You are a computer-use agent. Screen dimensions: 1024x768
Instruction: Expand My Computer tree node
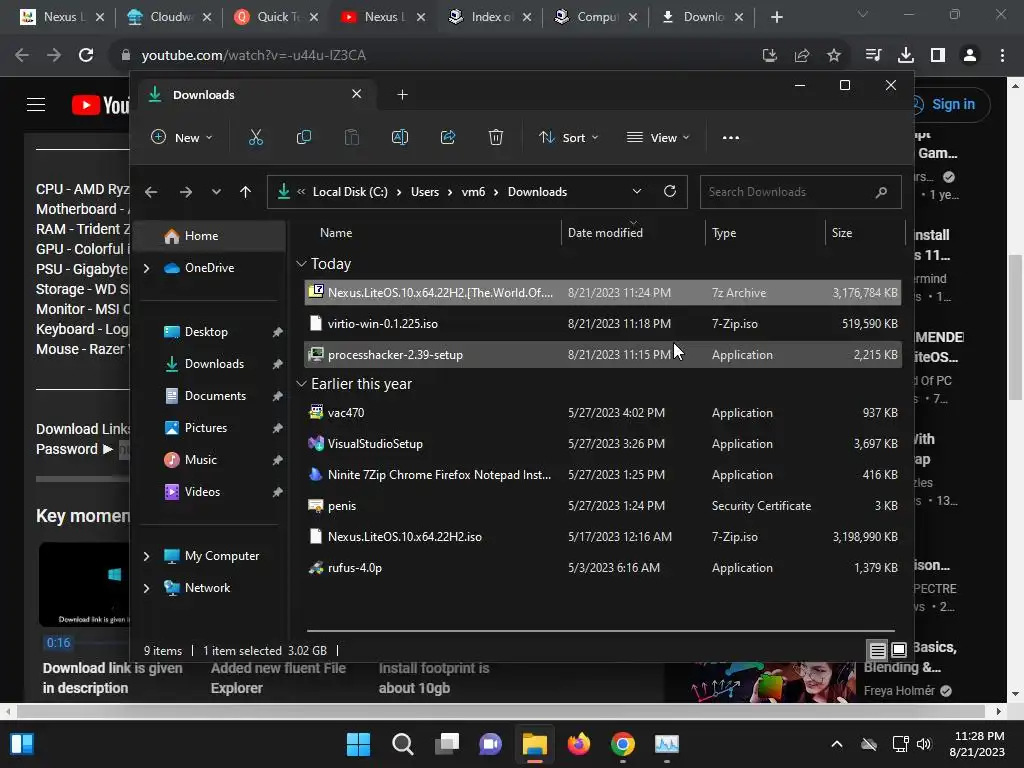click(x=146, y=556)
